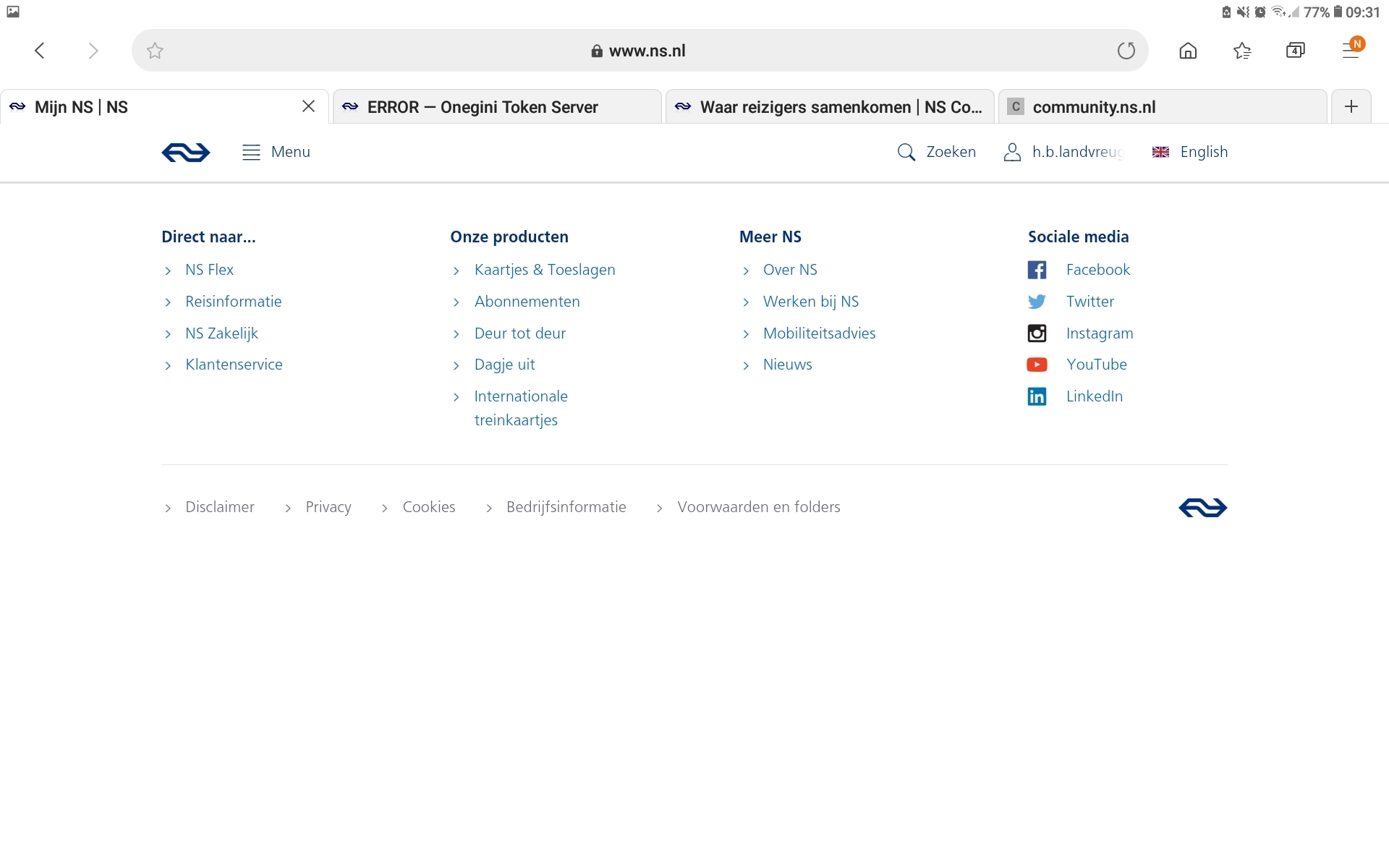
Task: Bookmark page with star in address bar
Action: [x=155, y=51]
